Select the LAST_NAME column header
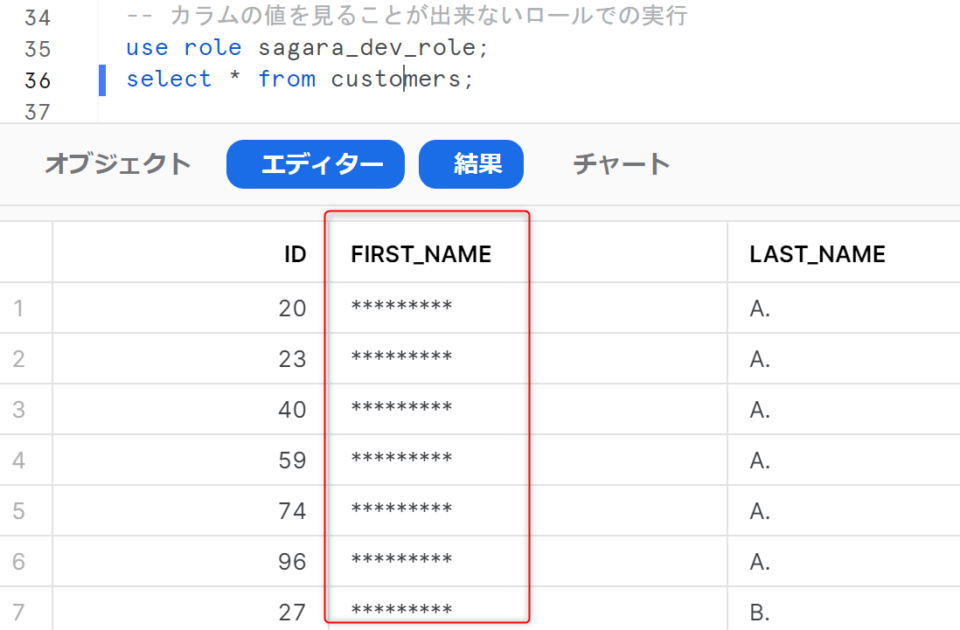This screenshot has width=960, height=630. pos(818,254)
